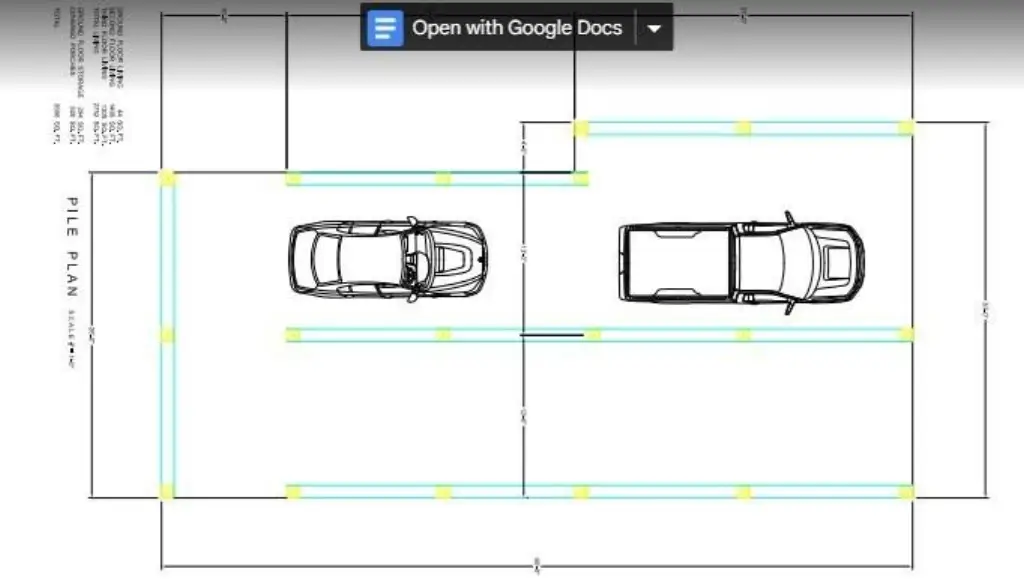Expand the Open with dropdown arrow
This screenshot has height=587, width=1024.
654,28
